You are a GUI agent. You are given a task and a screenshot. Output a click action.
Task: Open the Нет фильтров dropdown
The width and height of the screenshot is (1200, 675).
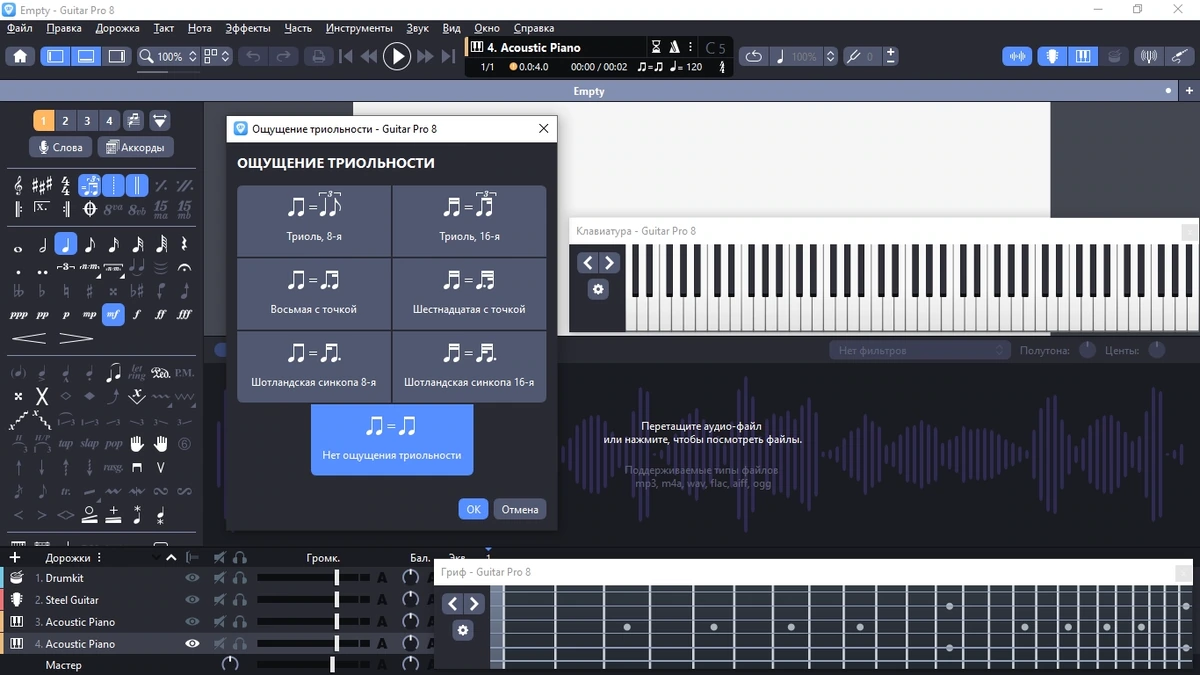919,350
